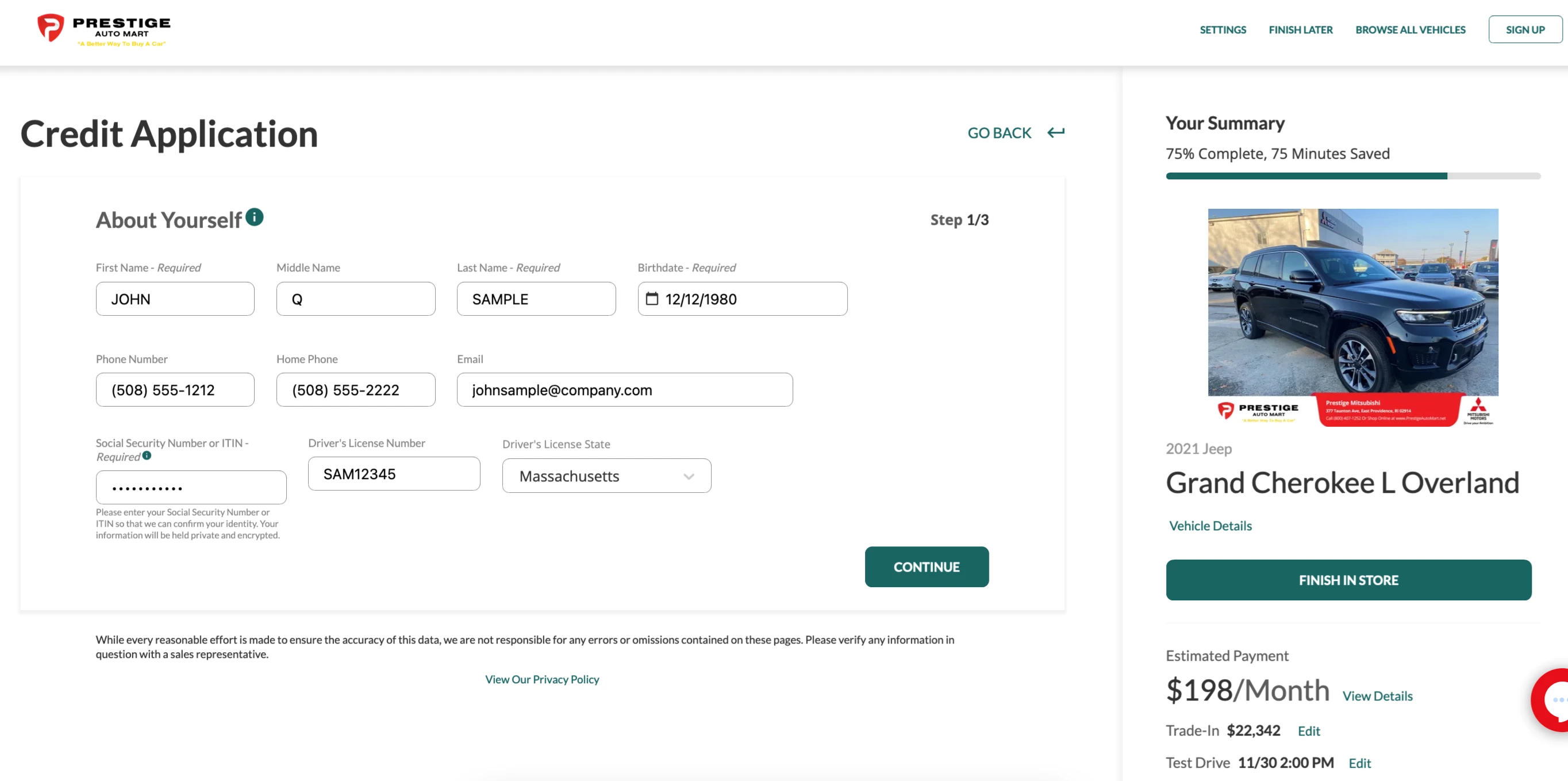This screenshot has height=781, width=1568.
Task: Open the View Our Privacy Policy link
Action: click(542, 679)
